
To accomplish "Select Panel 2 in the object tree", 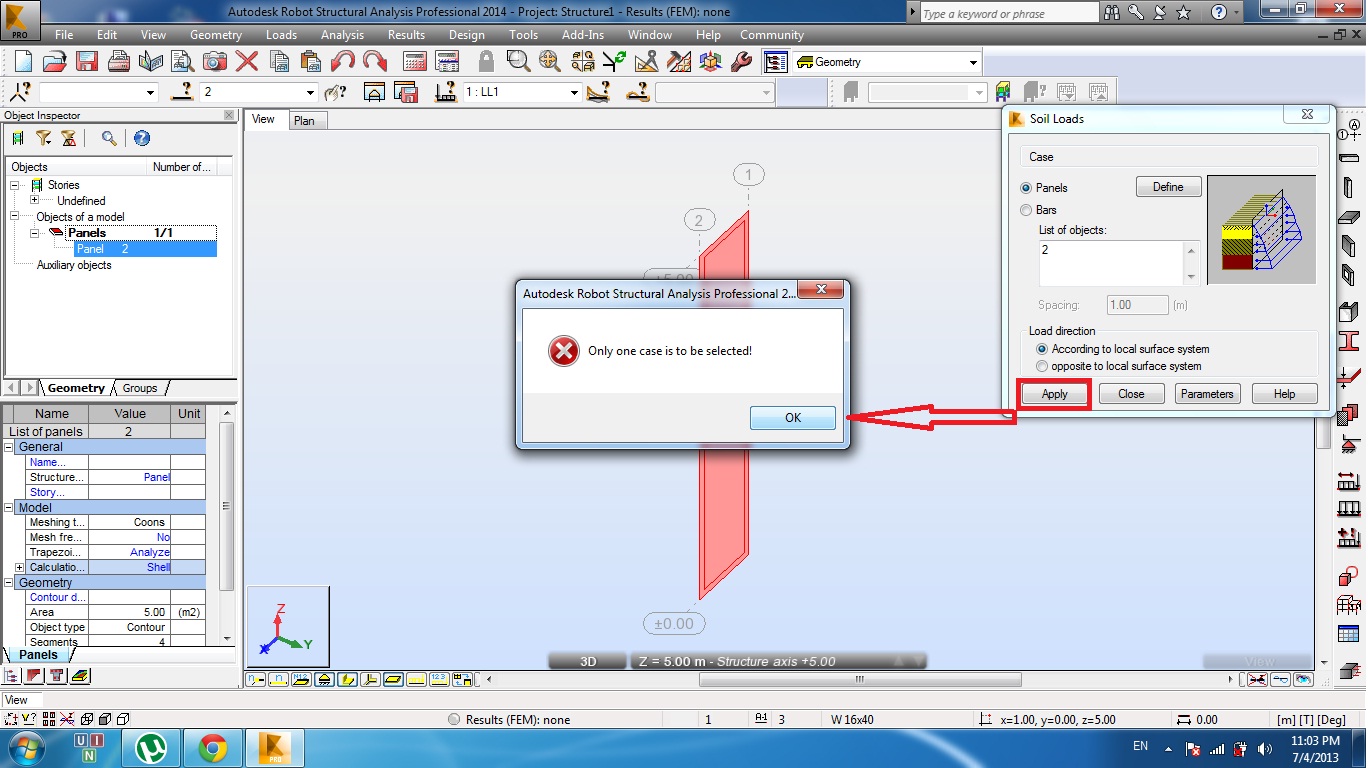I will (x=145, y=249).
